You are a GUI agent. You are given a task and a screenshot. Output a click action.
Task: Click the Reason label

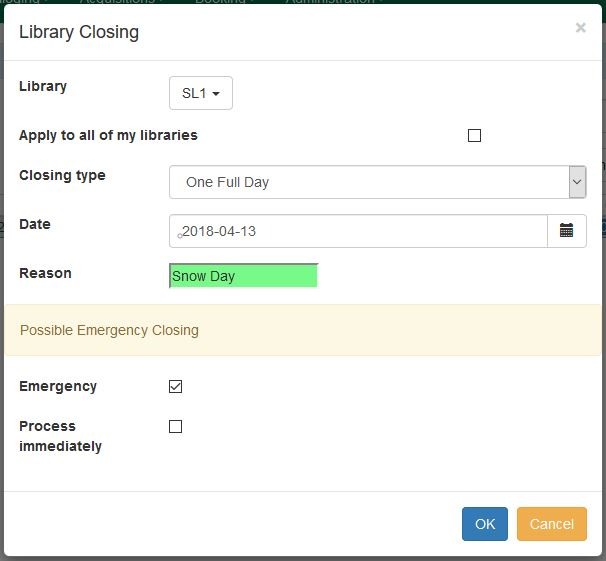[x=45, y=273]
